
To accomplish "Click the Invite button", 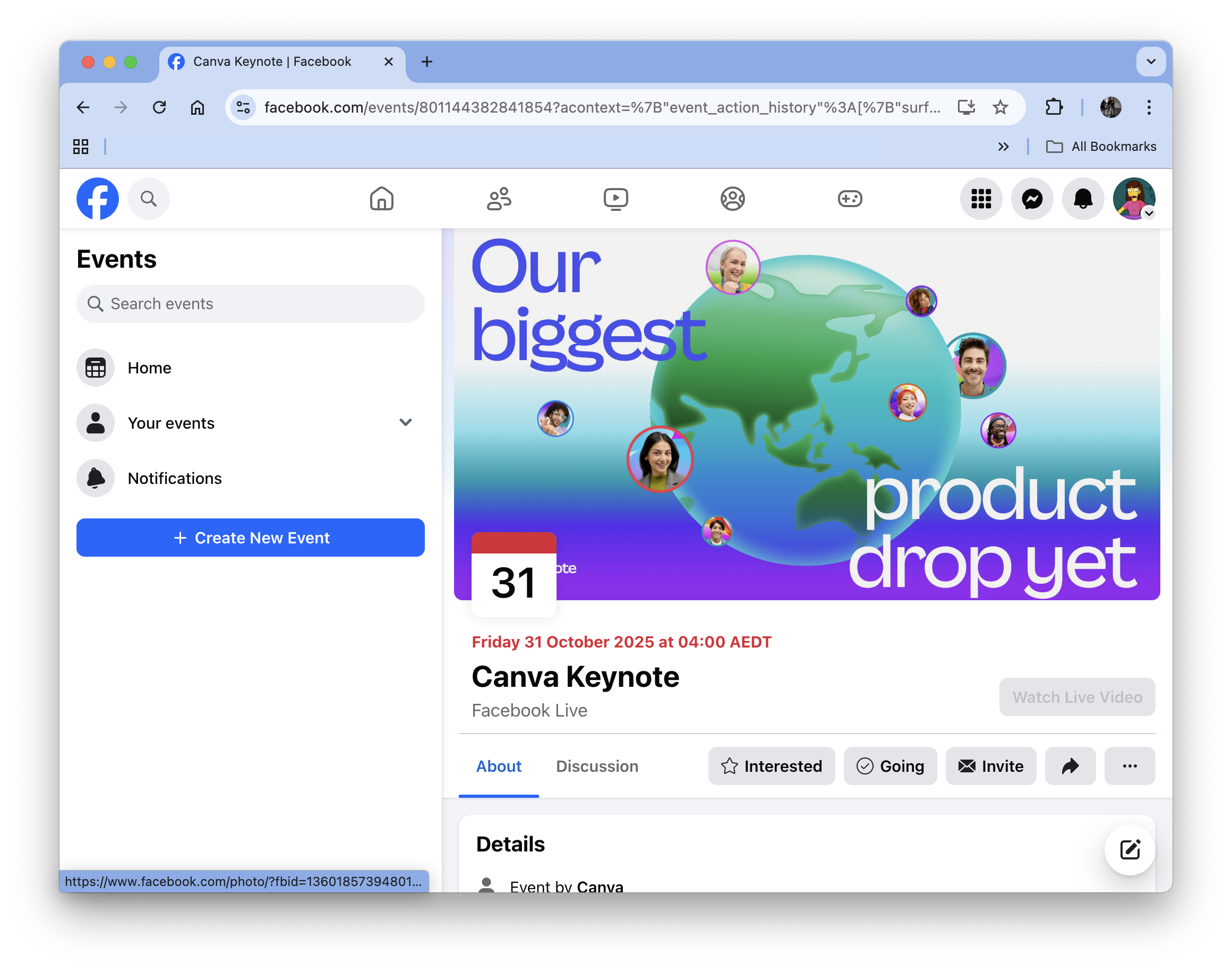I will pos(990,766).
